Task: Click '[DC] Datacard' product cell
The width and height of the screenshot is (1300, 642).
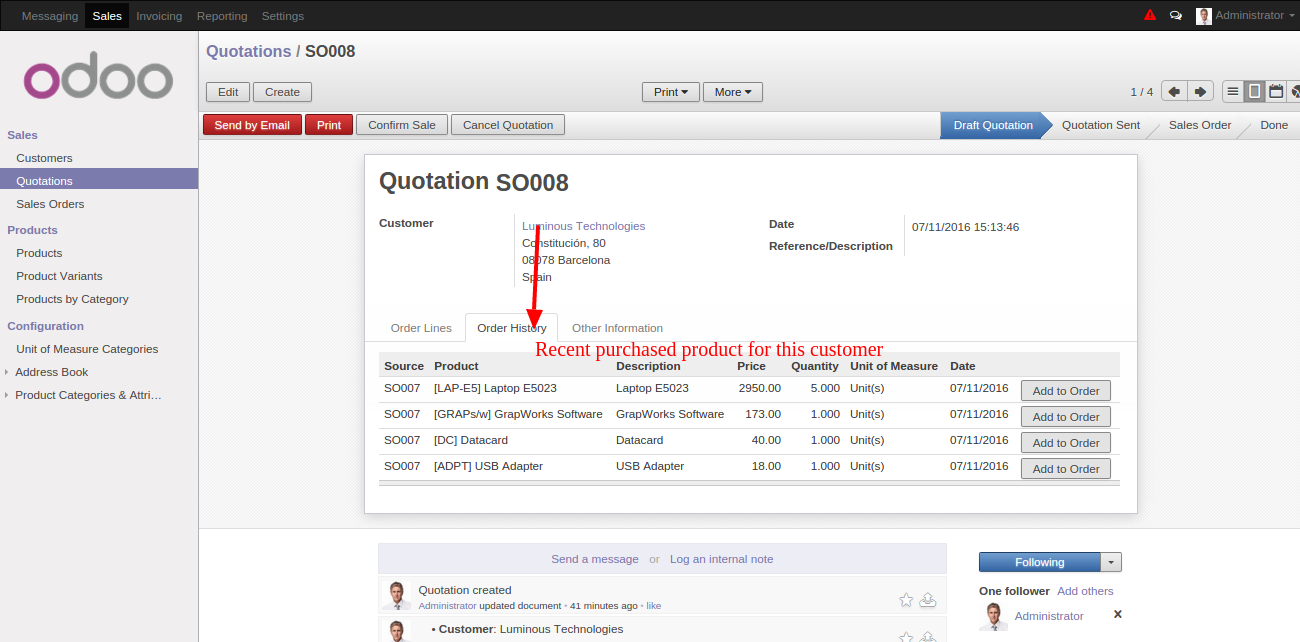Action: point(471,440)
